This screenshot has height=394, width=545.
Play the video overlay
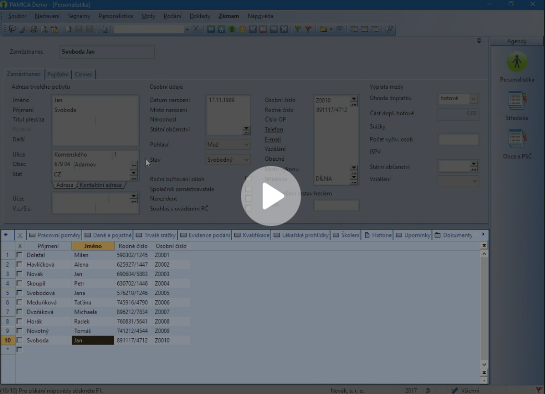271,196
